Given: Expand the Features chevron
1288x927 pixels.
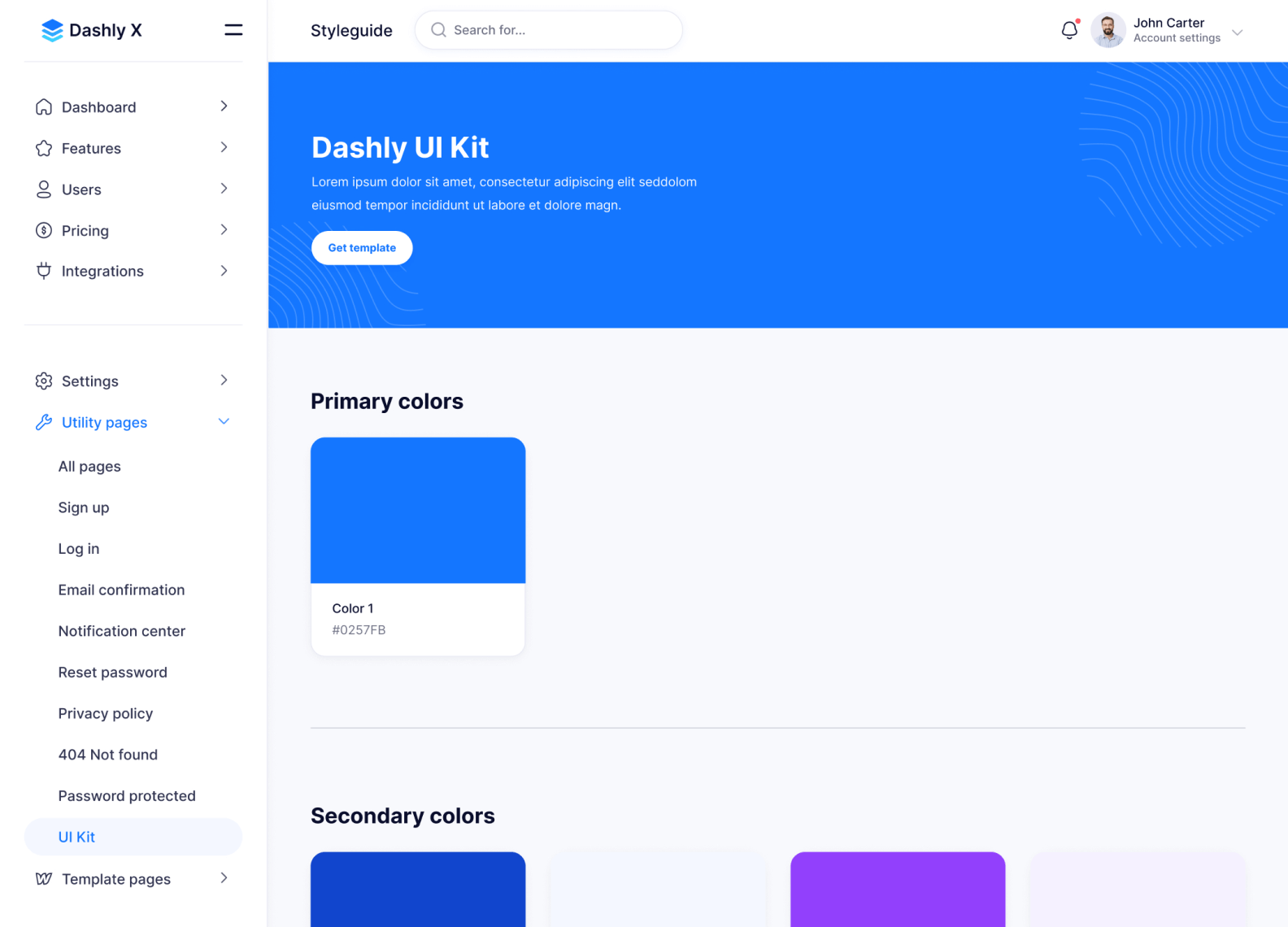Looking at the screenshot, I should point(224,147).
